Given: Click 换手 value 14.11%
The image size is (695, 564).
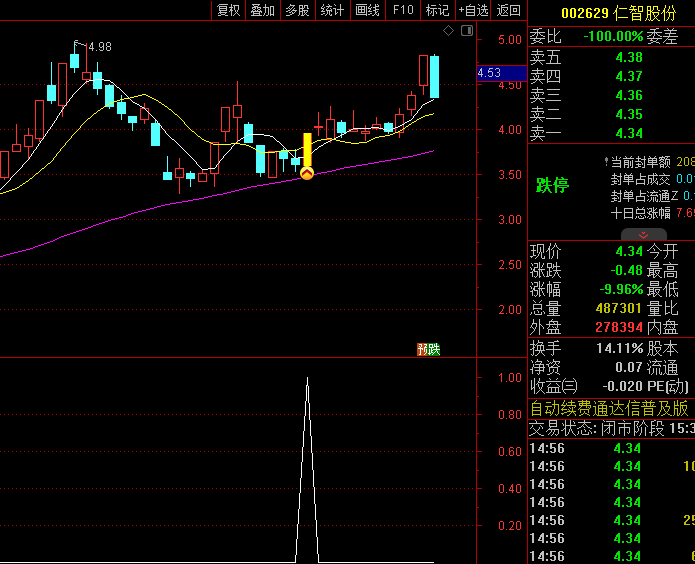Looking at the screenshot, I should tap(620, 348).
